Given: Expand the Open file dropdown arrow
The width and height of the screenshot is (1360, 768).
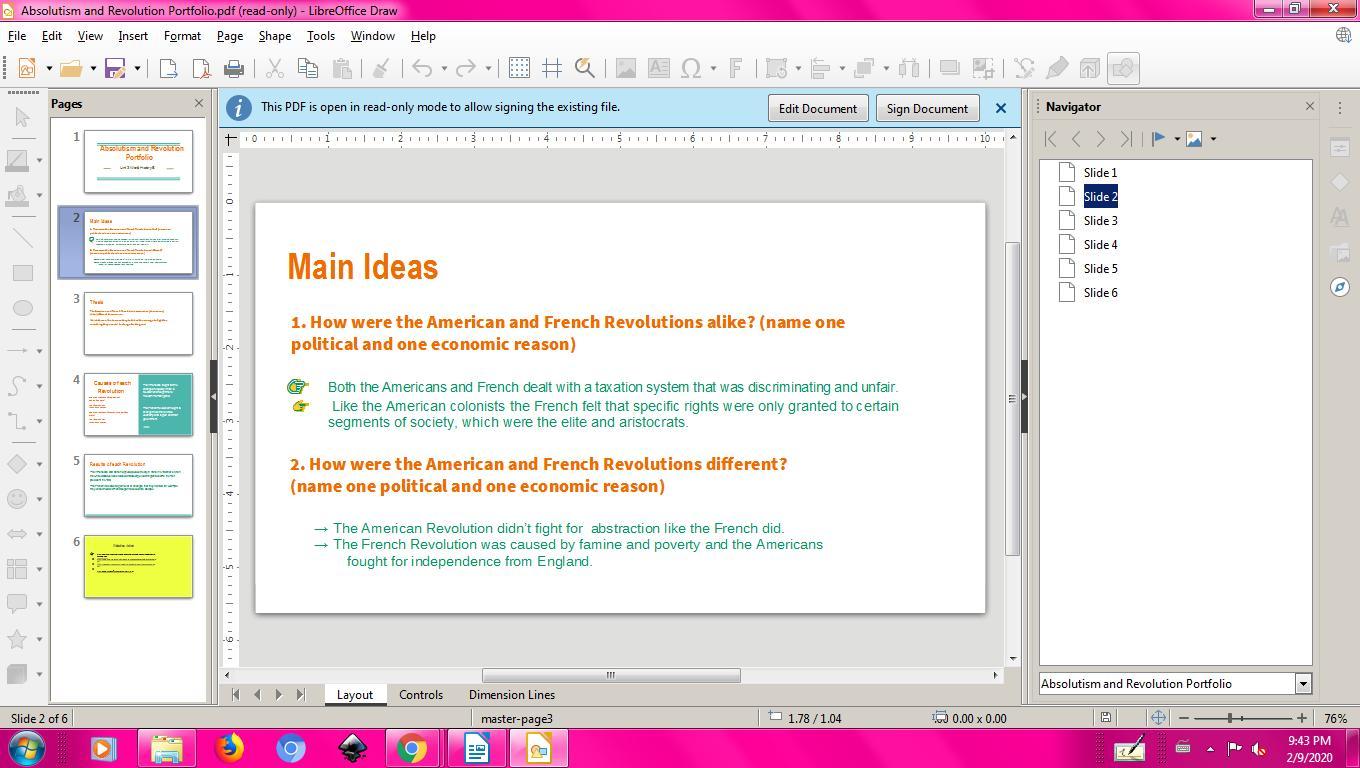Looking at the screenshot, I should click(x=93, y=68).
